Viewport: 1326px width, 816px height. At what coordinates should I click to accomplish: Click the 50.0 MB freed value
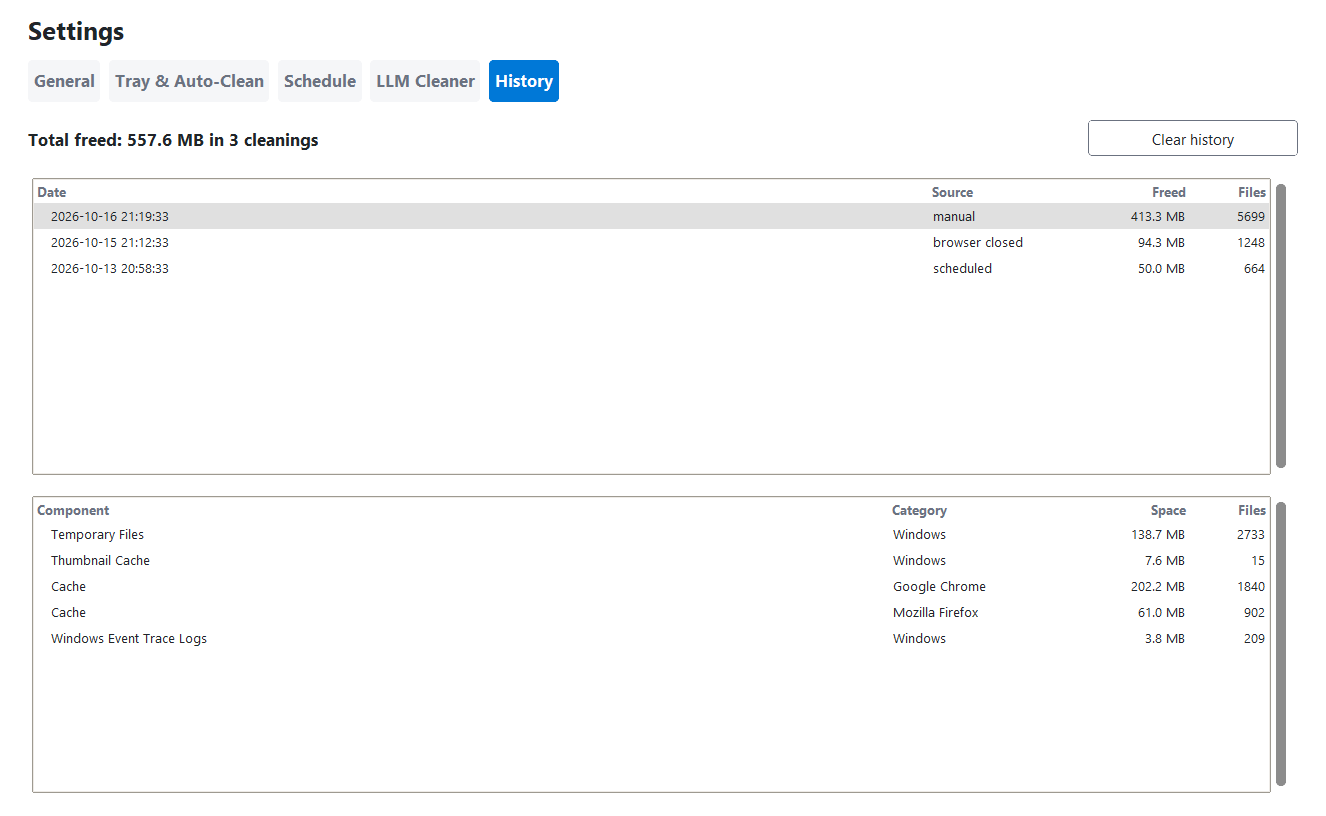click(x=1161, y=268)
